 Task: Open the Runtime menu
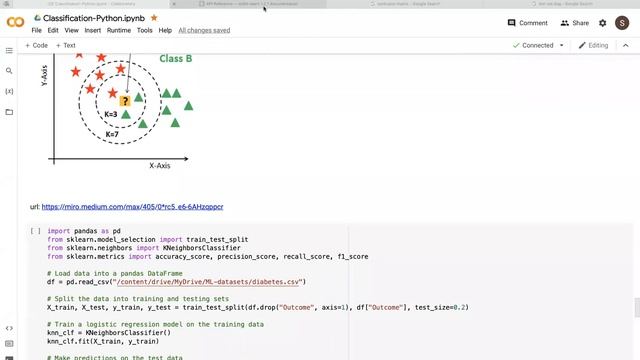119,30
